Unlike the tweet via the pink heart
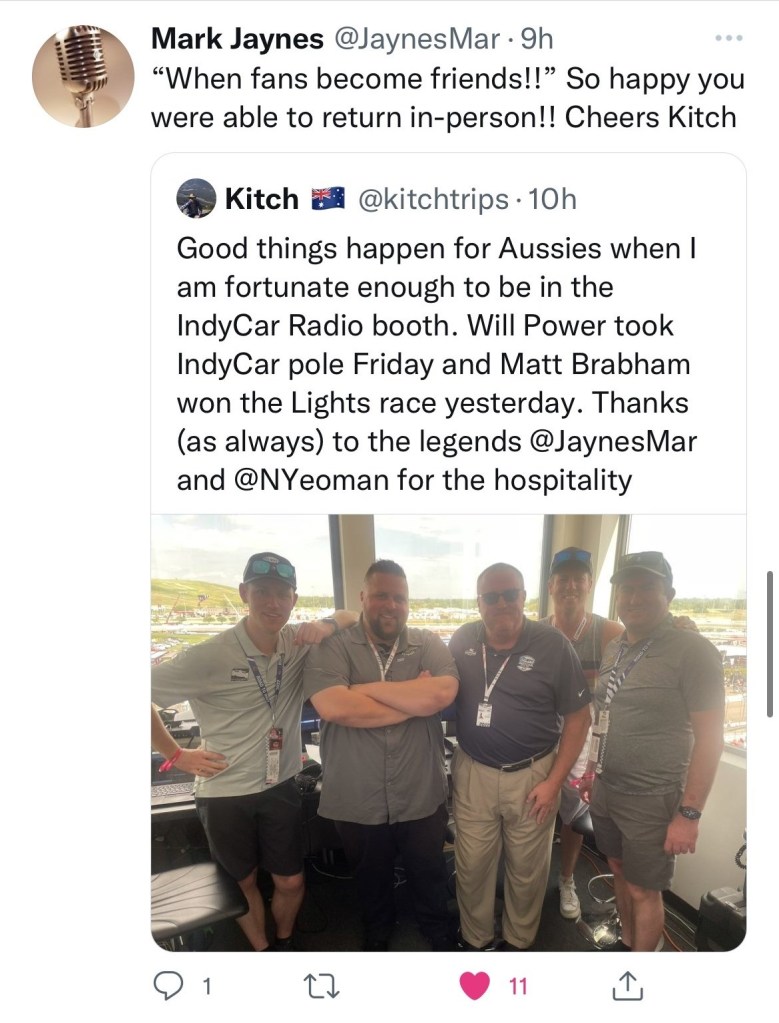The image size is (779, 1023). (473, 987)
